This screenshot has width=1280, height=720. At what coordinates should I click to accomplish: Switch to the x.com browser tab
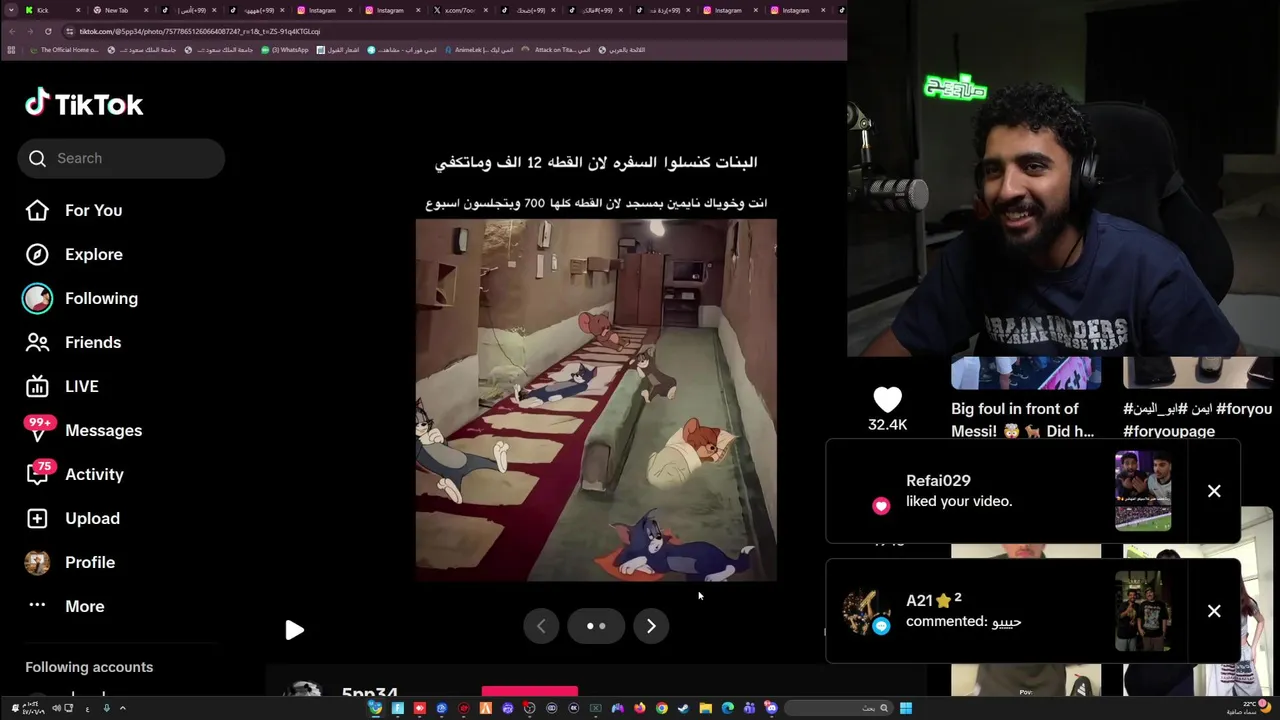pos(461,10)
